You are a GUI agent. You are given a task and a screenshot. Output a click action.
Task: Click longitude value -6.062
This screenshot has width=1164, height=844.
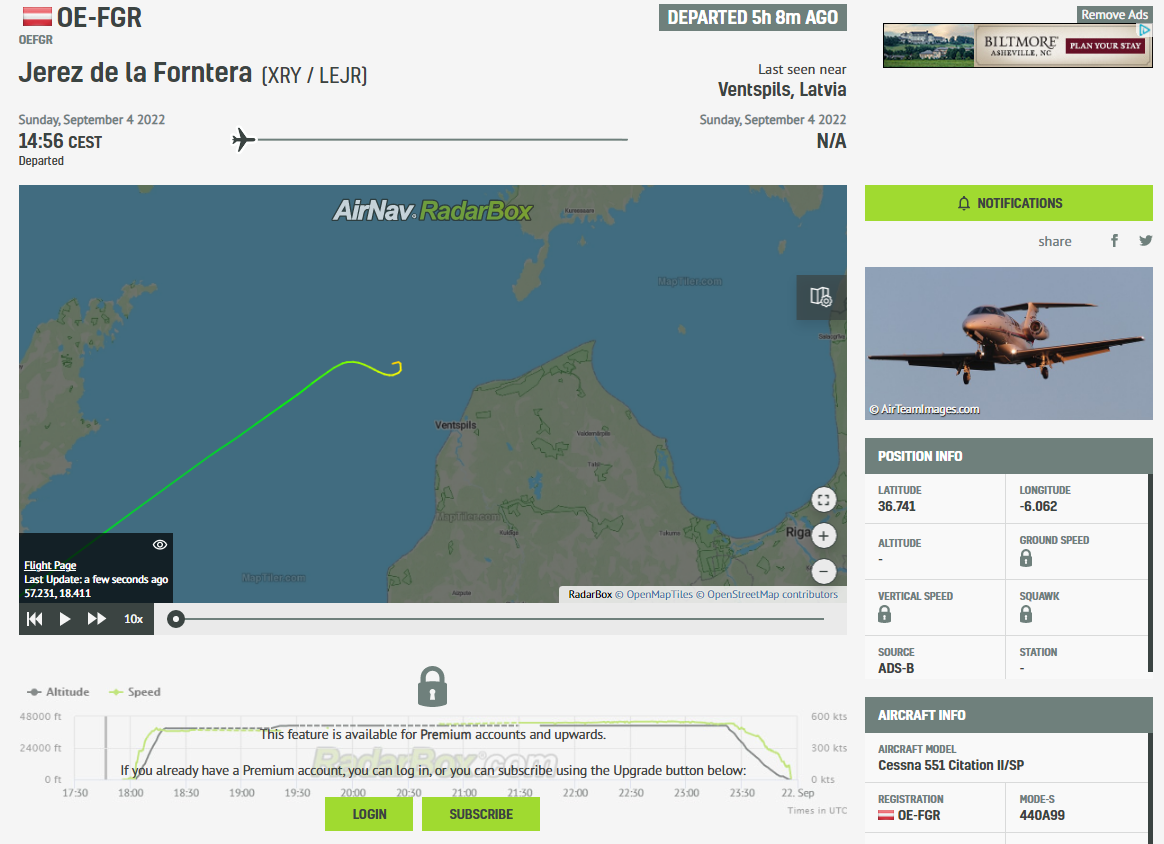[x=1038, y=506]
